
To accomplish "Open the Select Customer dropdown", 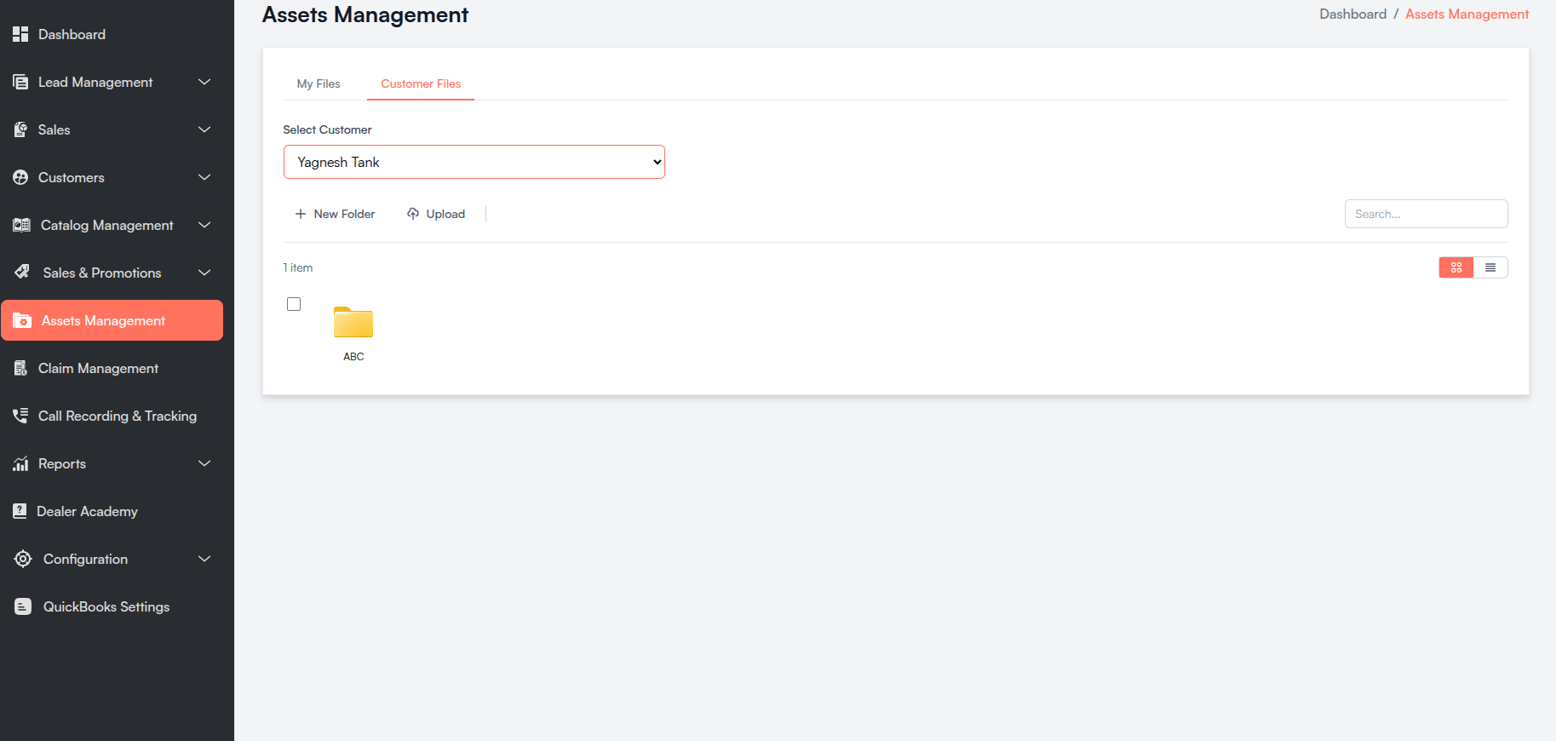I will coord(474,162).
